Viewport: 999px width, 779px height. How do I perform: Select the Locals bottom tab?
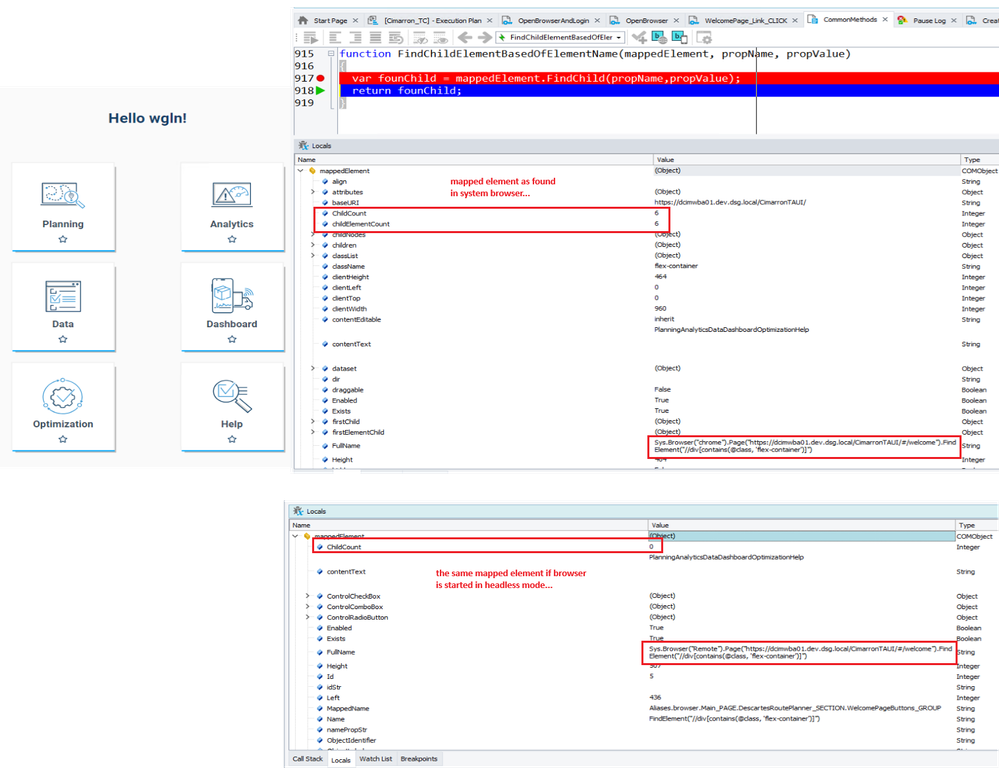(x=341, y=759)
